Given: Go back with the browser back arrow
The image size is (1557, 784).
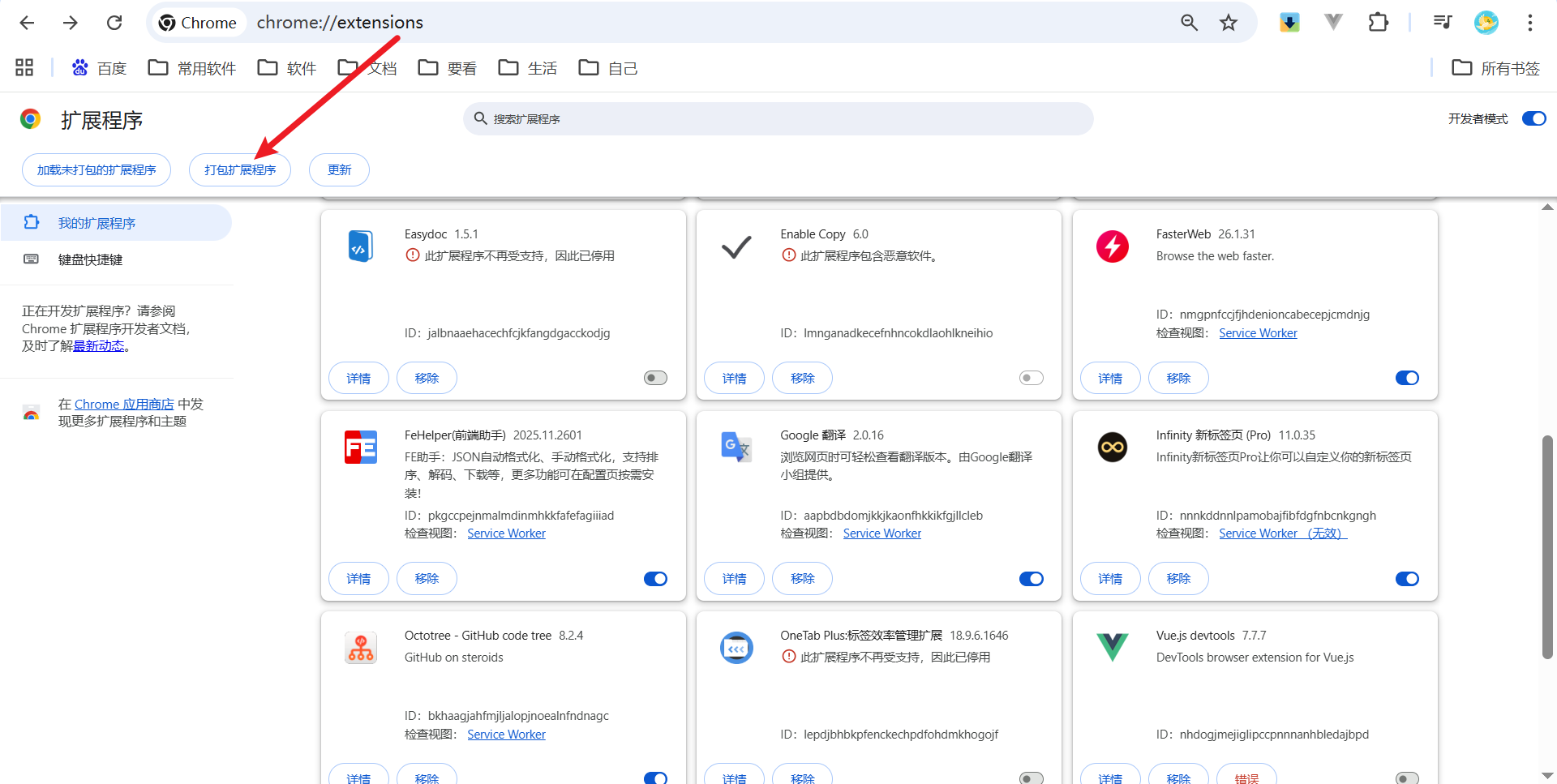Looking at the screenshot, I should click(27, 23).
